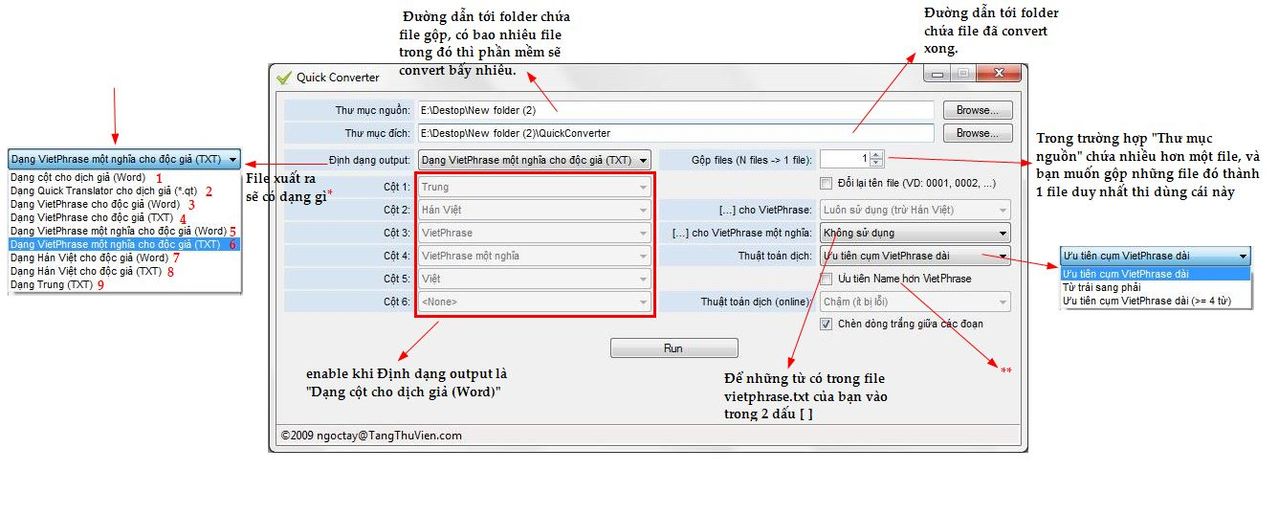The width and height of the screenshot is (1279, 515).
Task: Open the "[...] cho VietPhrase một nghĩa" dropdown
Action: click(x=913, y=233)
